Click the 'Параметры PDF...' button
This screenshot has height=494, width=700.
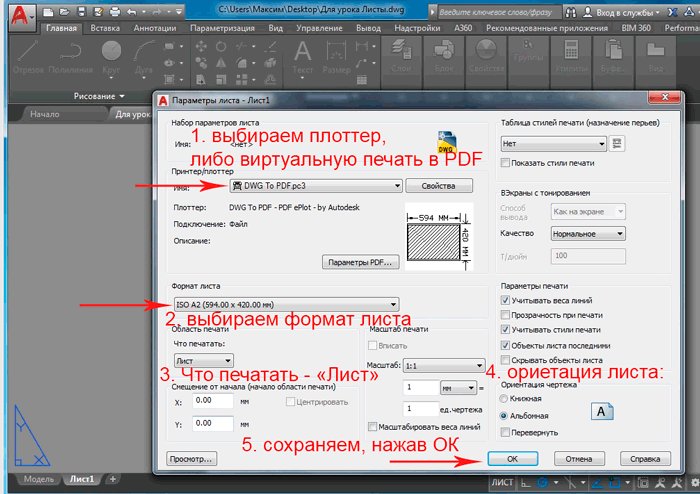click(359, 262)
